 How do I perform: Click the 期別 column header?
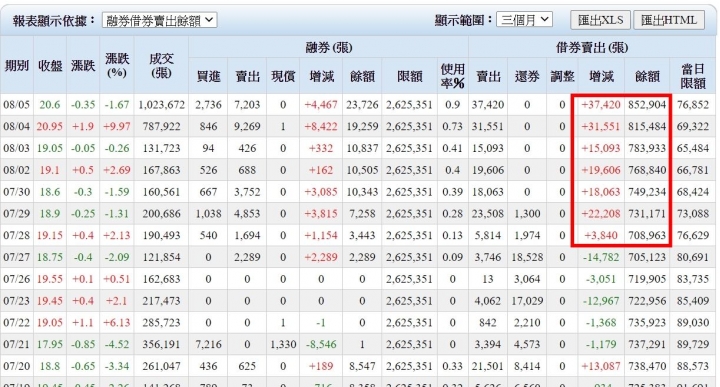(17, 65)
